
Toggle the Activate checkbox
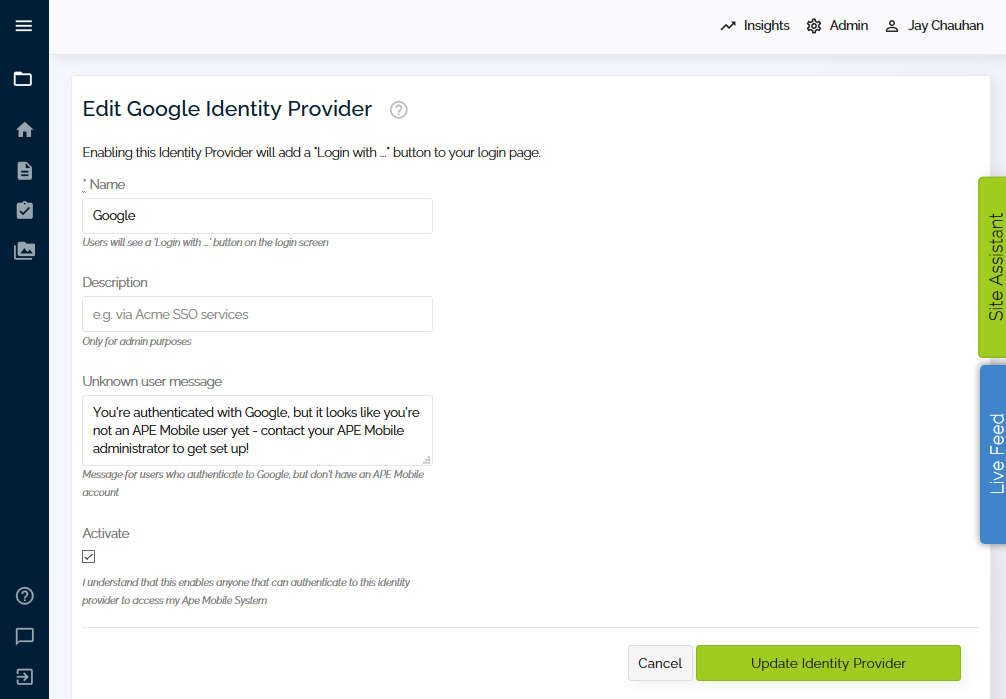click(89, 557)
